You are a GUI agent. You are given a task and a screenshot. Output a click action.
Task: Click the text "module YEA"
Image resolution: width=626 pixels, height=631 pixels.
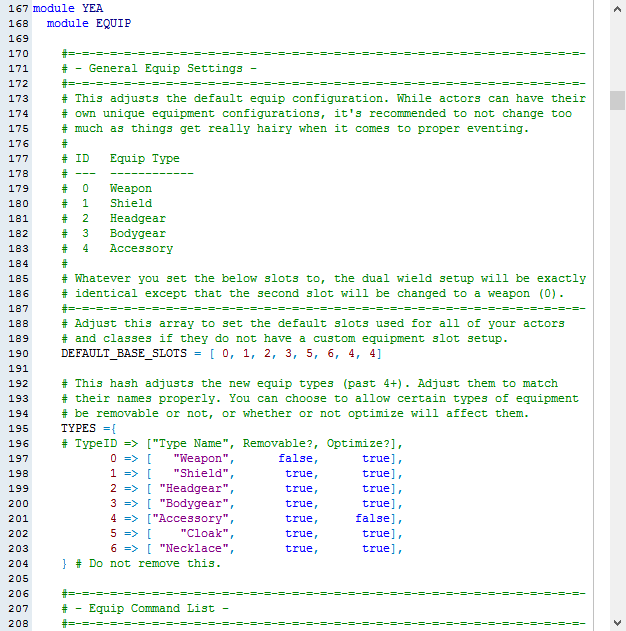pos(68,8)
